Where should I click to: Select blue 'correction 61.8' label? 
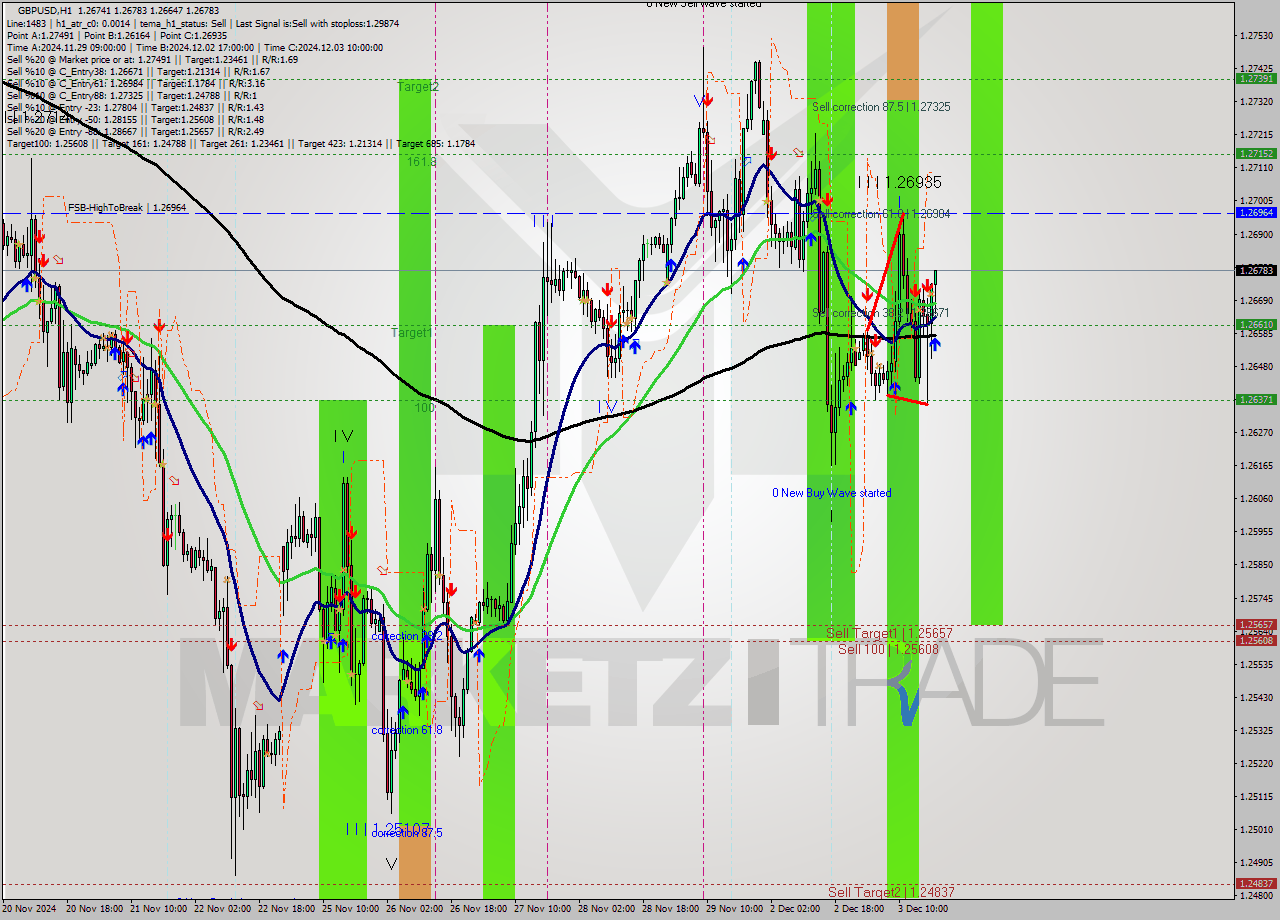coord(406,730)
